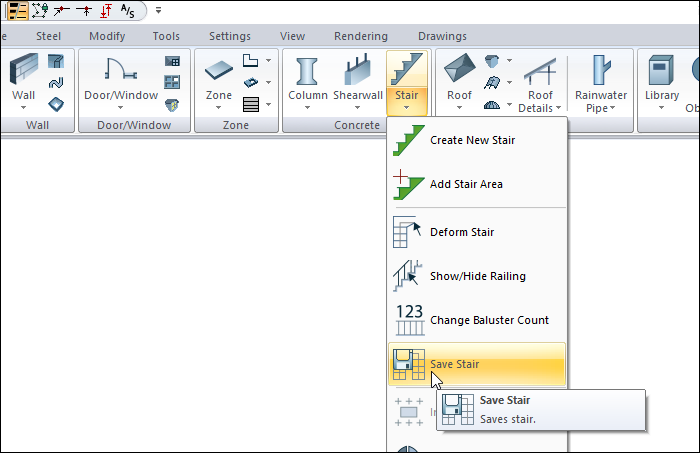Expand the Quick Access Toolbar customize arrow
700x453 pixels.
(158, 11)
